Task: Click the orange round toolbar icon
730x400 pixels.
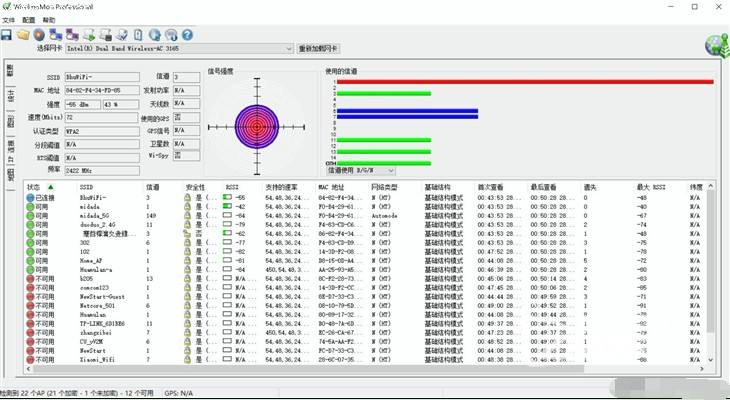Action: [x=39, y=35]
